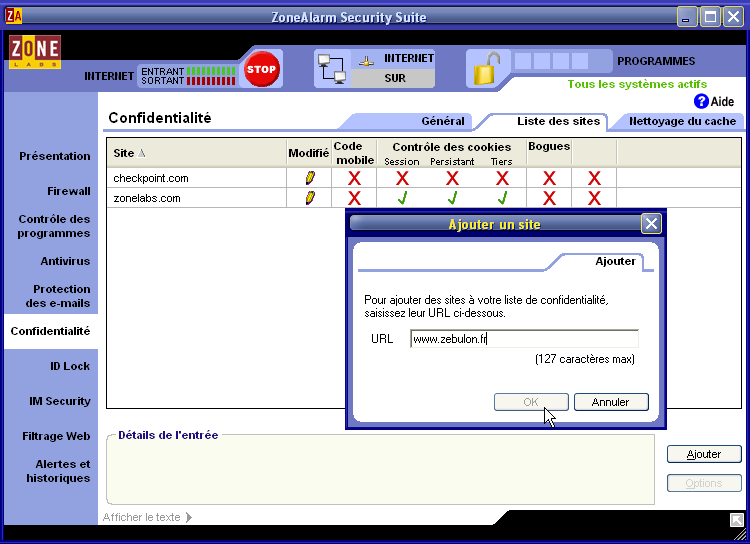Viewport: 750px width, 544px height.
Task: Open Alertes et historiques section
Action: point(58,471)
